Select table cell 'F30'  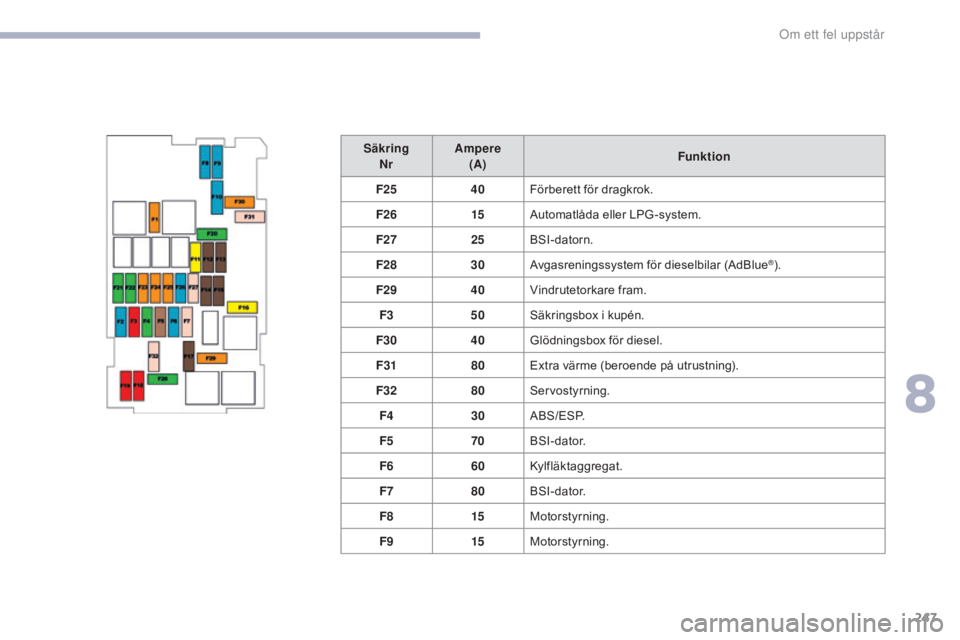(x=386, y=341)
